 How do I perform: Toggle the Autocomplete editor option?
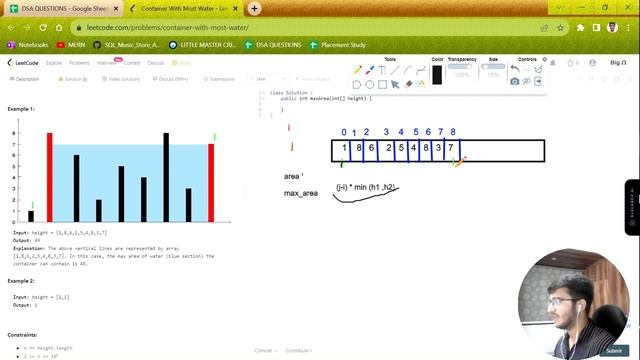tap(312, 79)
